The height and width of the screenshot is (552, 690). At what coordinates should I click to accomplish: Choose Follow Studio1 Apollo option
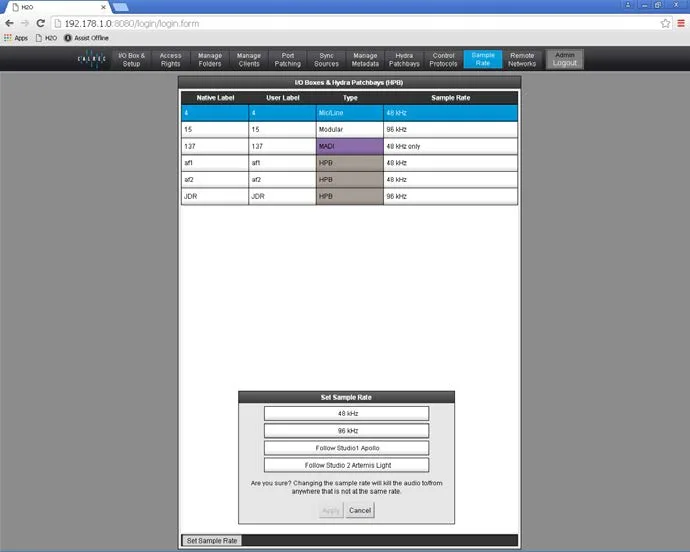point(346,448)
